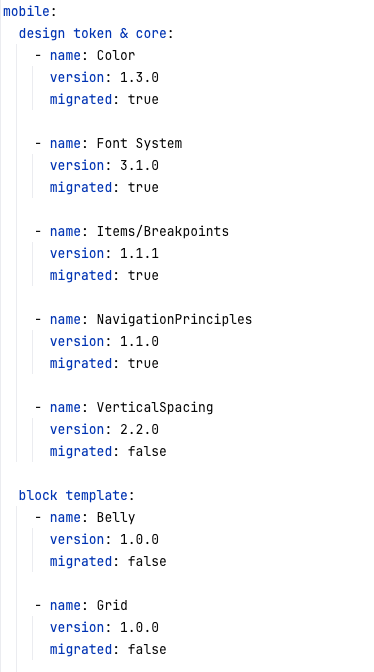374x672 pixels.
Task: Click version value 1.1.1
Action: pyautogui.click(x=139, y=253)
